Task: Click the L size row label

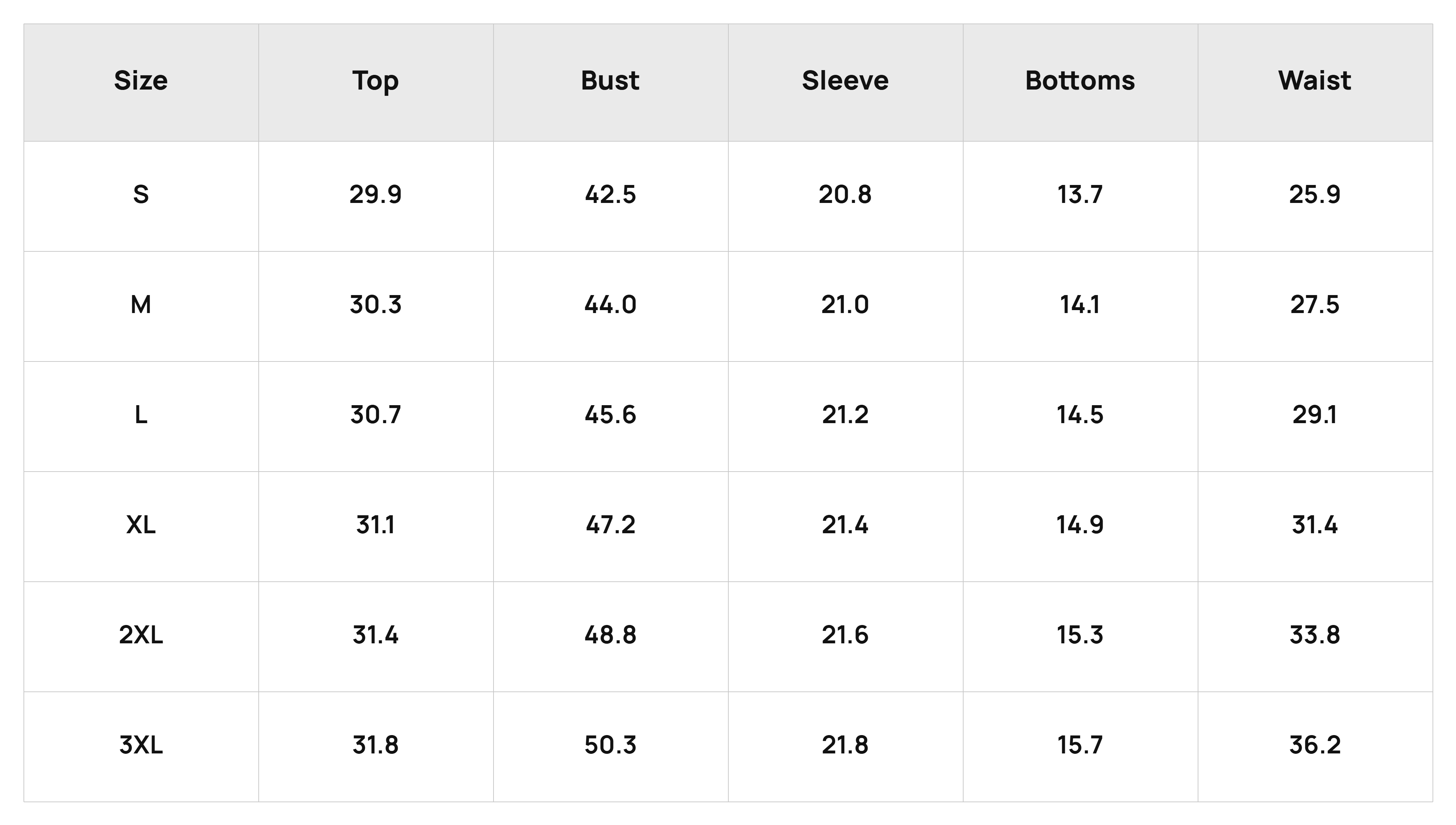Action: [141, 415]
